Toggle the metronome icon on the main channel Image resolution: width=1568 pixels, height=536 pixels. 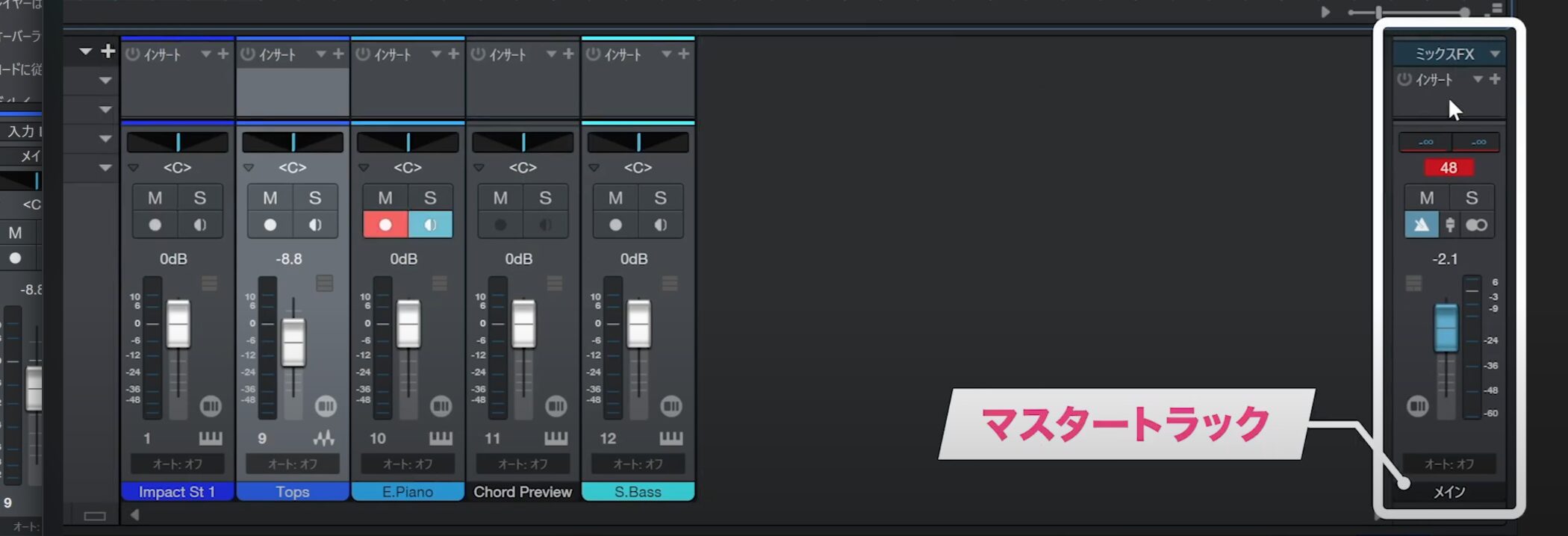[x=1421, y=225]
